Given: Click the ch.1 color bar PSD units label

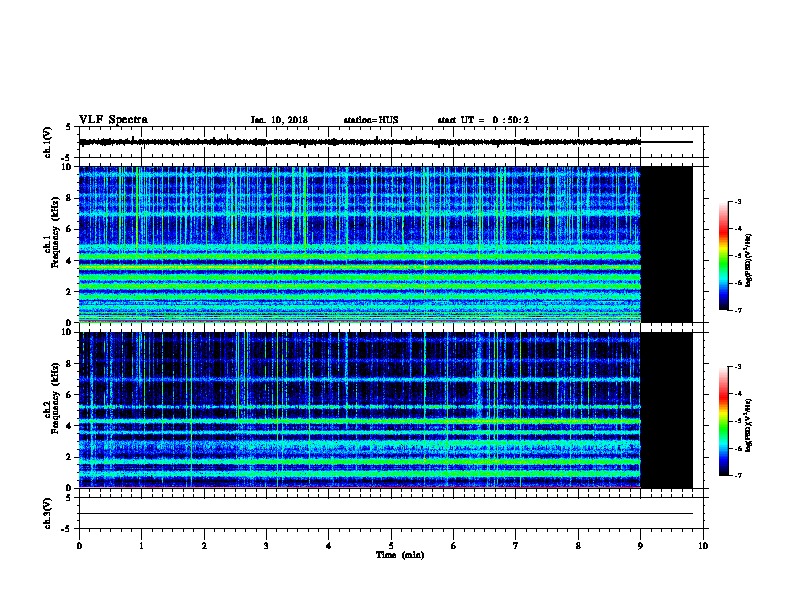Looking at the screenshot, I should coord(749,260).
